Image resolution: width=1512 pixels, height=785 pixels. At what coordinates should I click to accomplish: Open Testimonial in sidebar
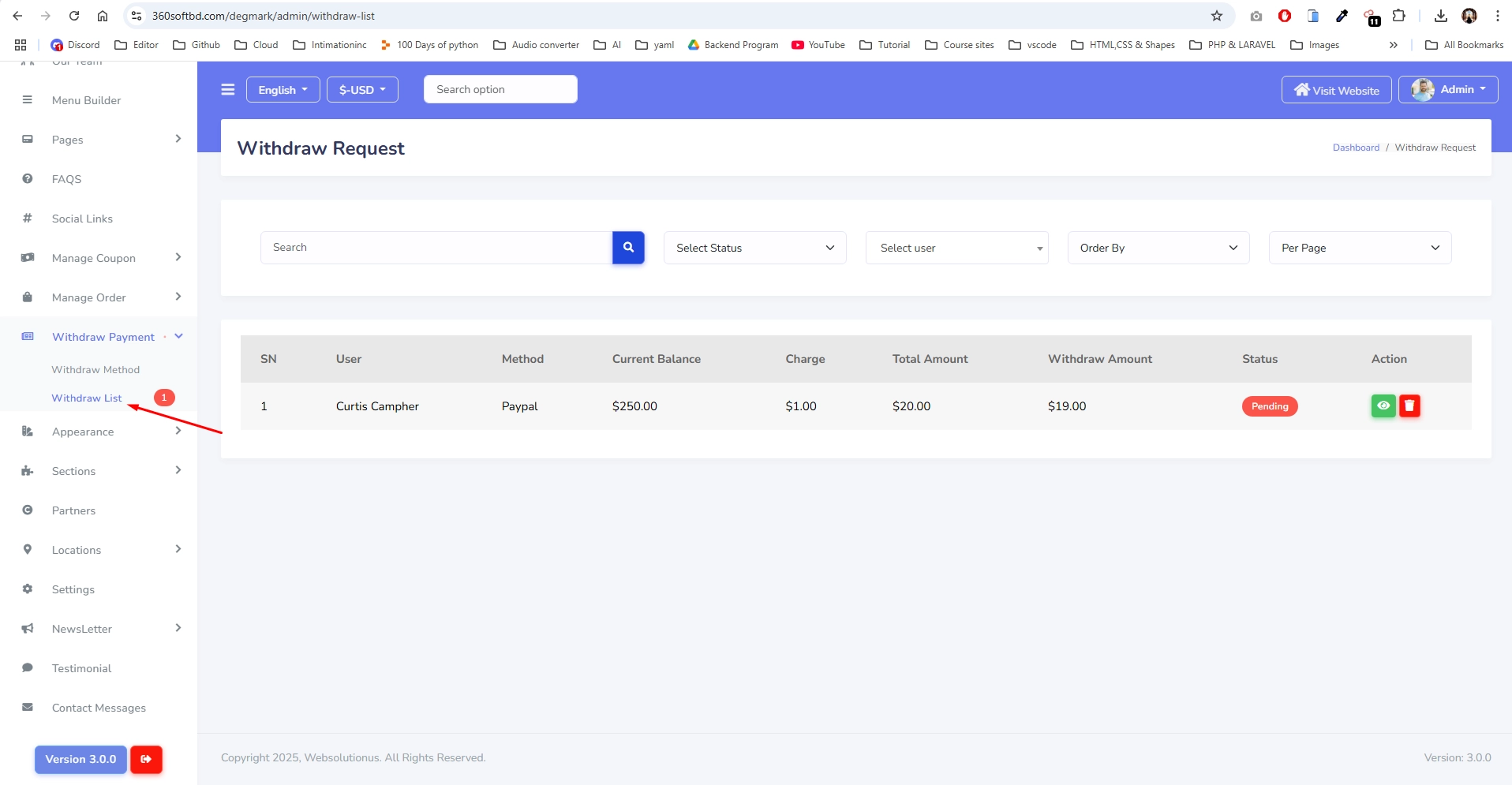coord(81,668)
